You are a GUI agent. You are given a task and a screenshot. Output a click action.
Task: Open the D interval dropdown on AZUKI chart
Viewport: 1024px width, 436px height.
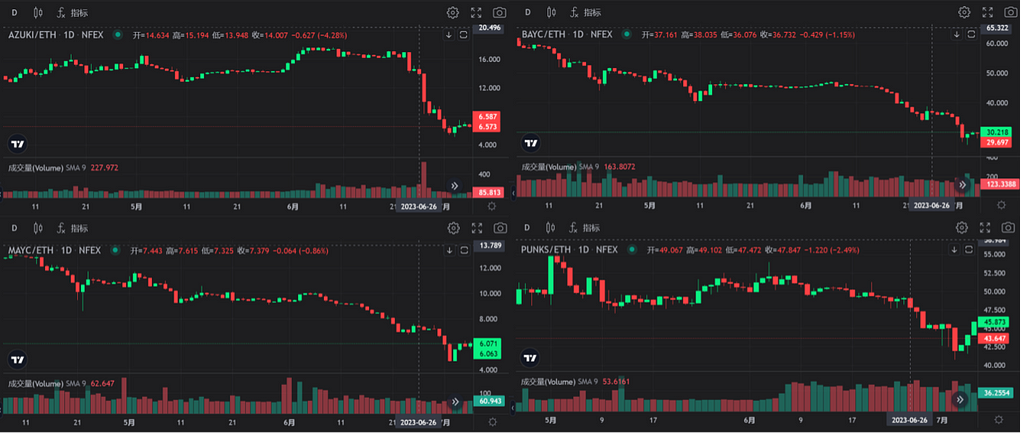(14, 12)
